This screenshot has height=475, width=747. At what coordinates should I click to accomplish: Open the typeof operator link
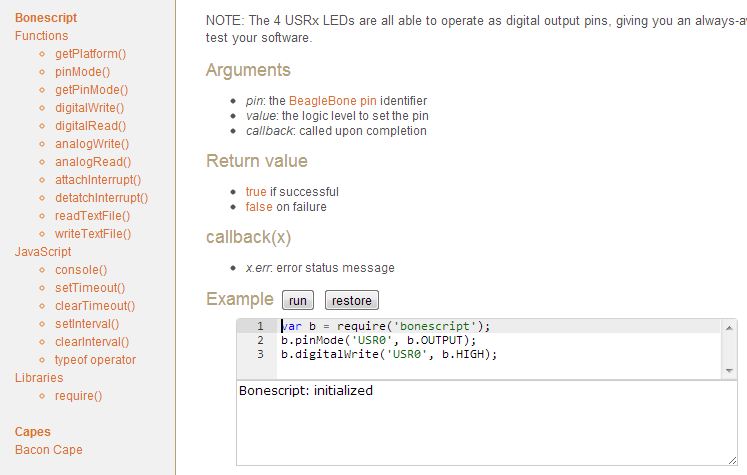[x=95, y=360]
